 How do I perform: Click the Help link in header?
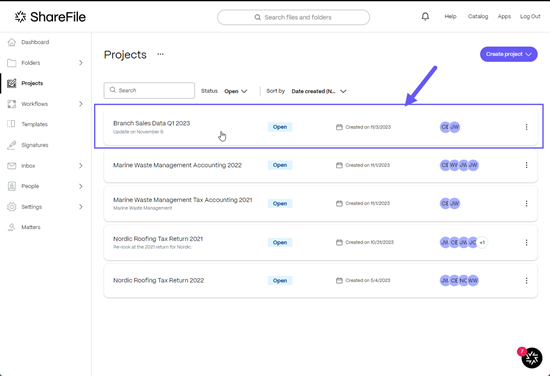[x=450, y=16]
